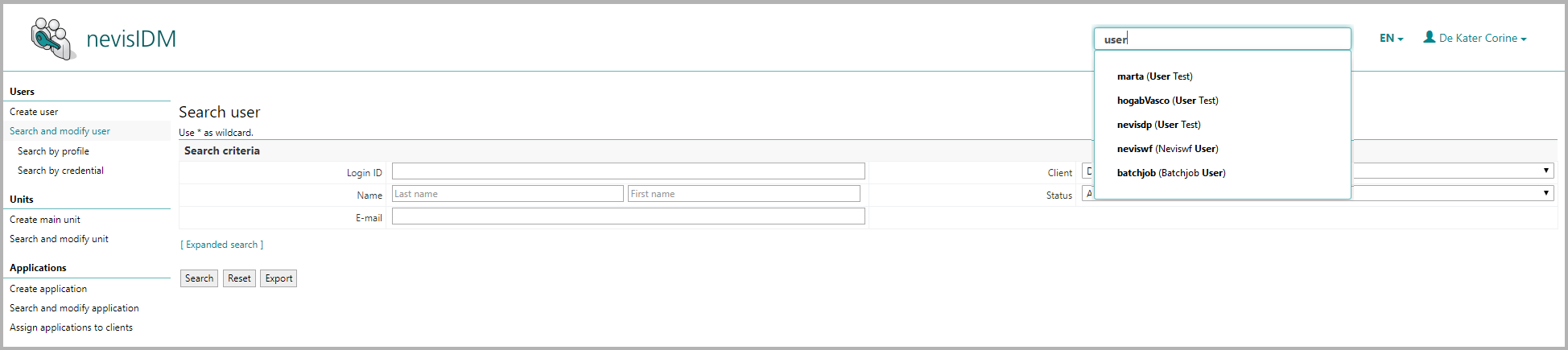
Task: Open the De Kater Corine user menu
Action: coord(1475,38)
